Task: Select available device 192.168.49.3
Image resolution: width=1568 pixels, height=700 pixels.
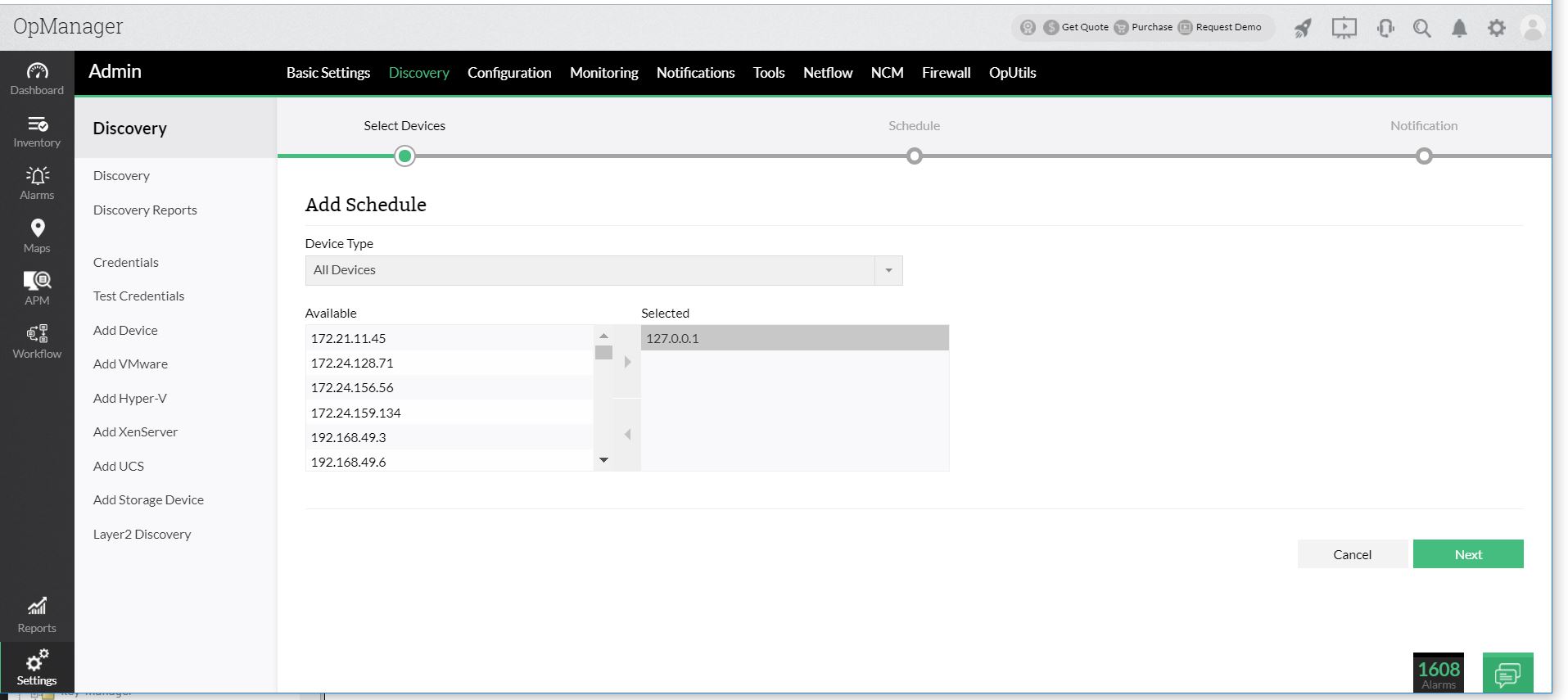Action: (450, 437)
